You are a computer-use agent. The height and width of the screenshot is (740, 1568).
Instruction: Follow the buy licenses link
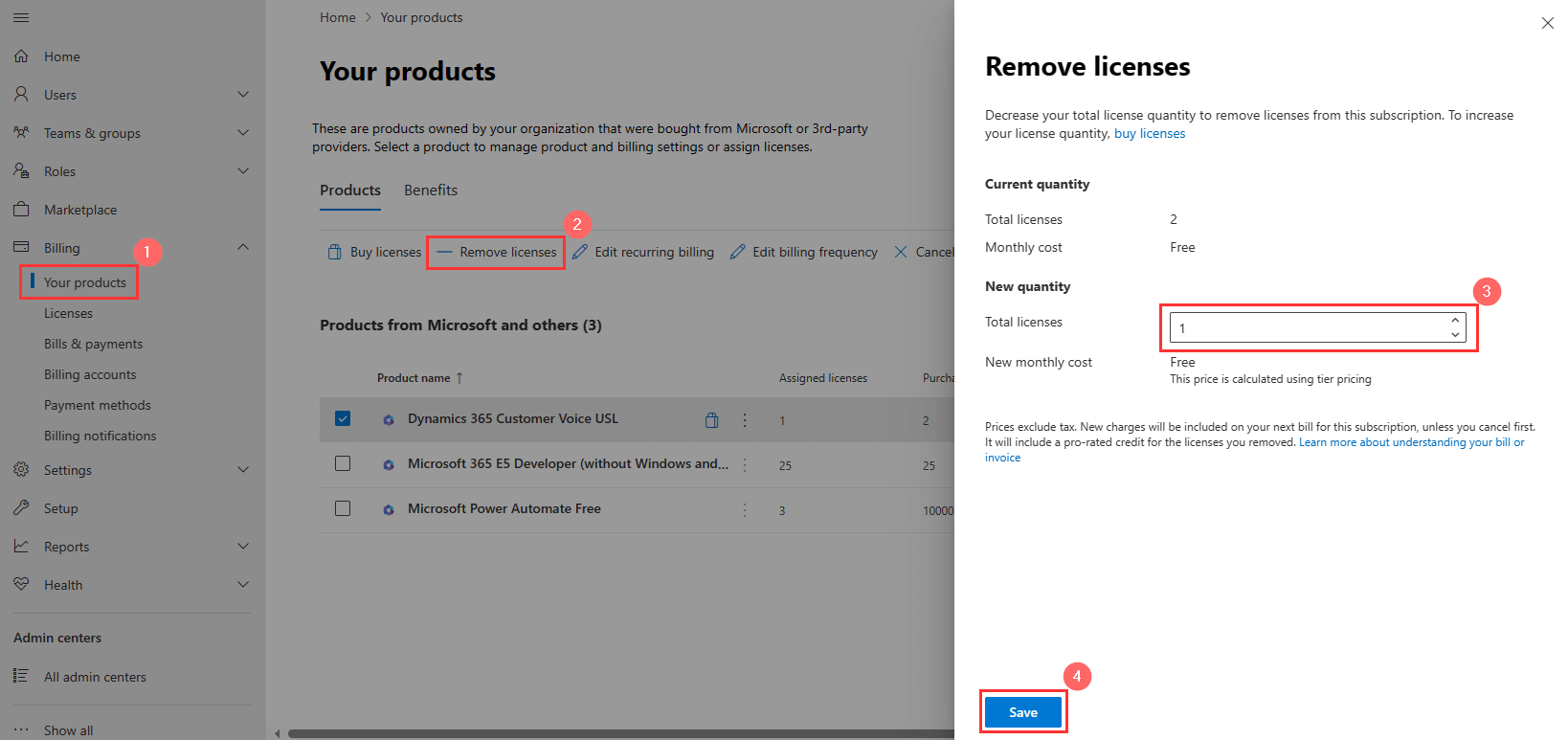pyautogui.click(x=1149, y=134)
